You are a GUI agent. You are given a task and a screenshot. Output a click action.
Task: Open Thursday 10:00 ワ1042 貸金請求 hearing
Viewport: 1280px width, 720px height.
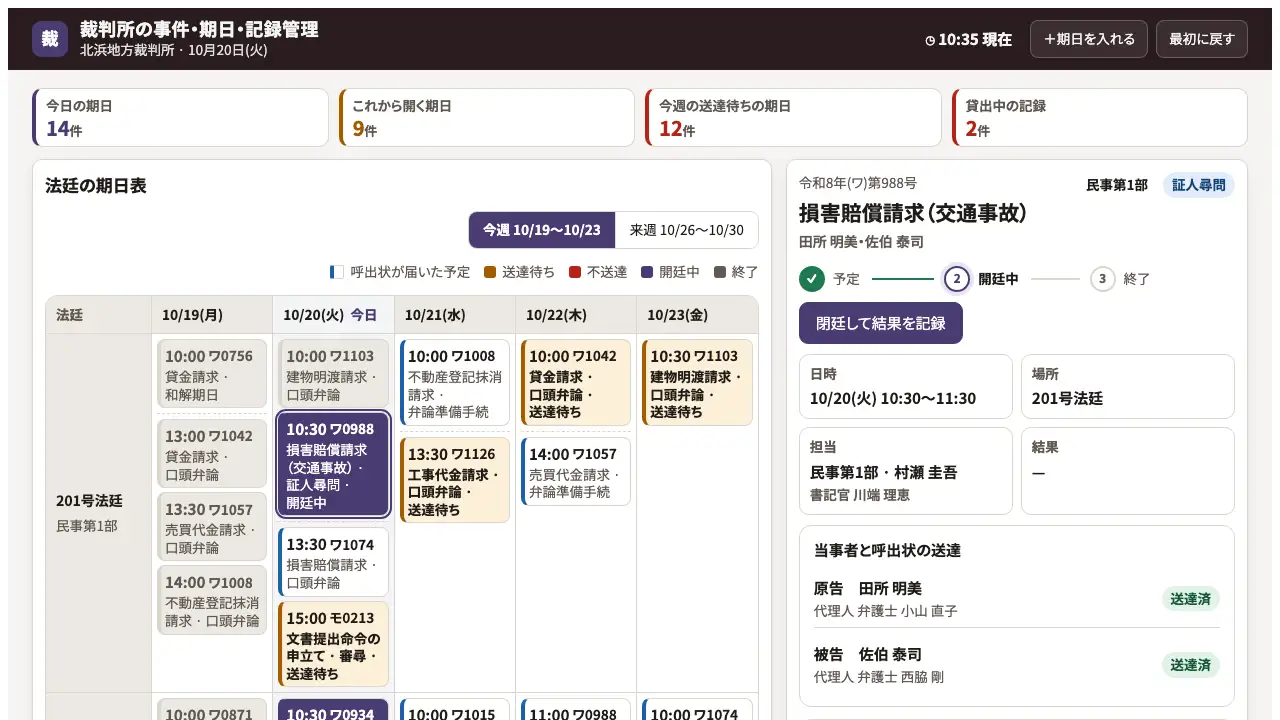(x=576, y=383)
